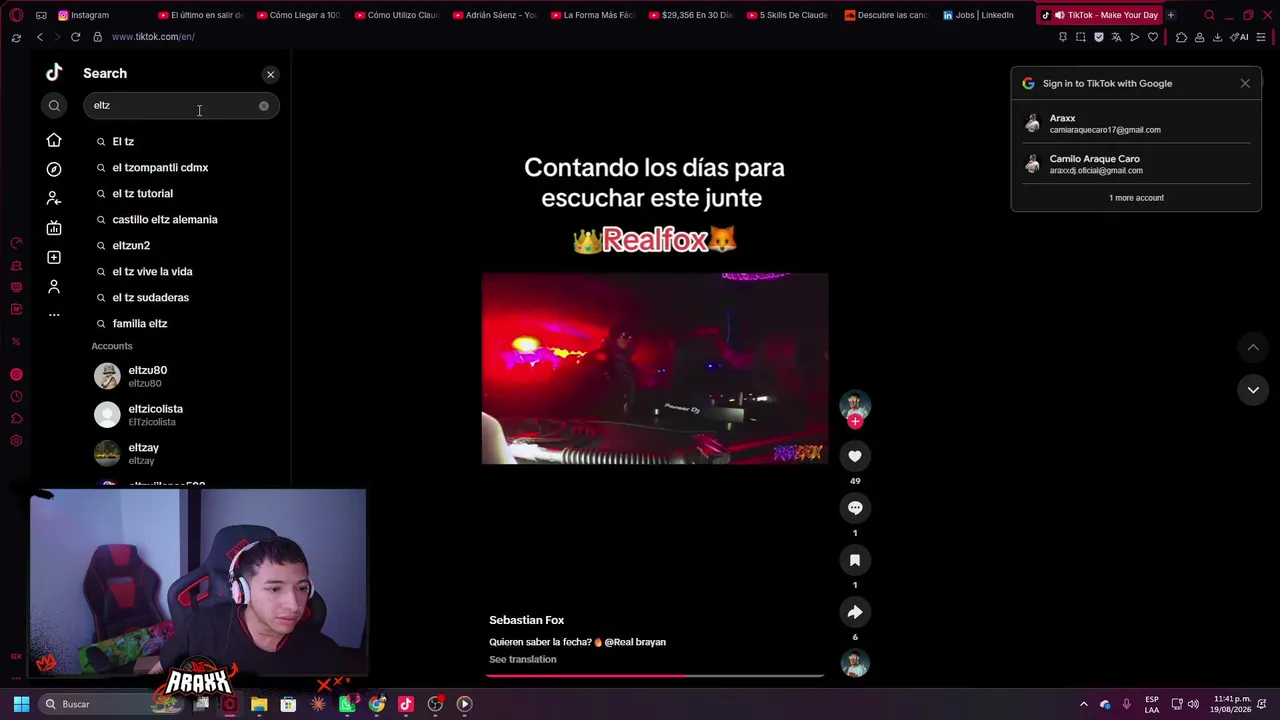The image size is (1280, 720).
Task: Switch to the '5 Skills De Claude' tab
Action: [x=789, y=15]
